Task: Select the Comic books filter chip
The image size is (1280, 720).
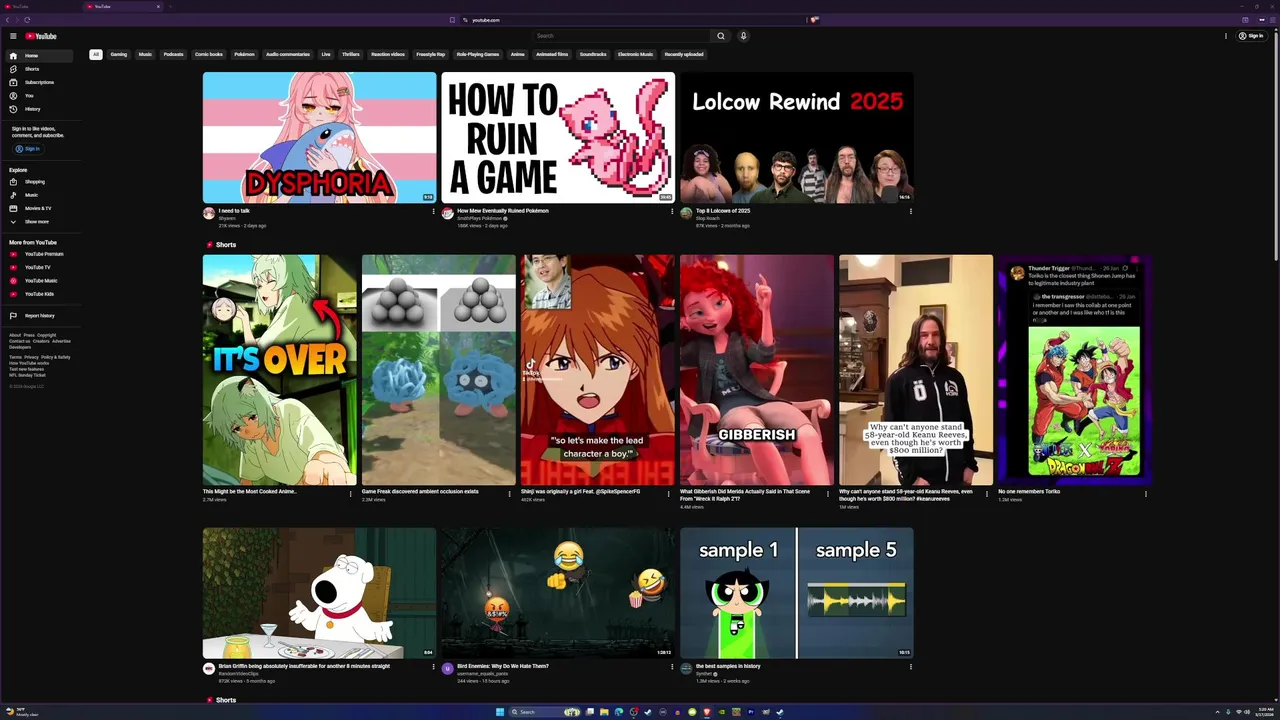Action: coord(209,54)
